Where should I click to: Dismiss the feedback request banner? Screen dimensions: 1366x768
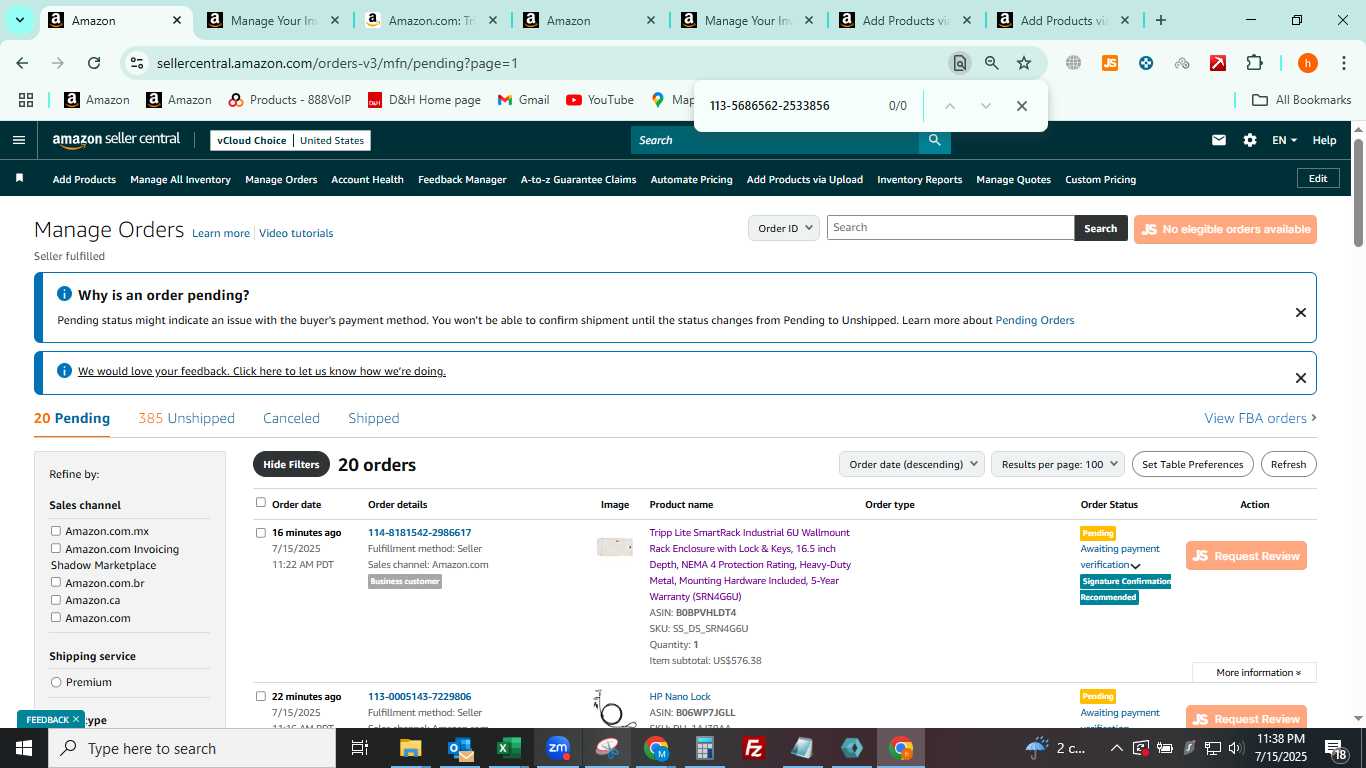click(1300, 378)
